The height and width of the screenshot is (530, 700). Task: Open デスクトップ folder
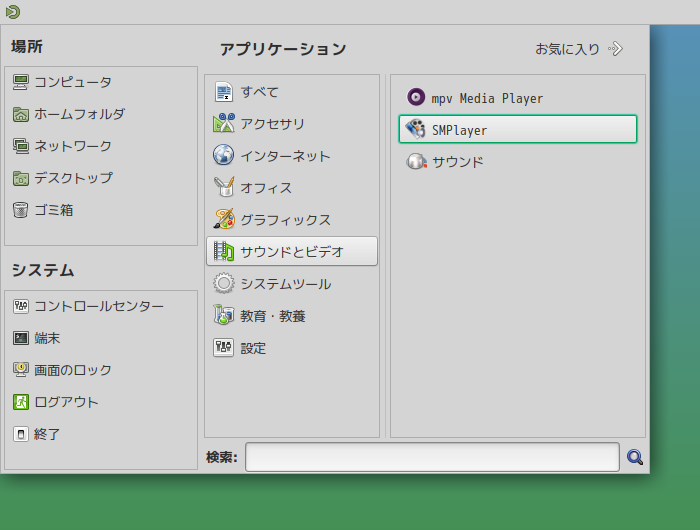(x=101, y=178)
